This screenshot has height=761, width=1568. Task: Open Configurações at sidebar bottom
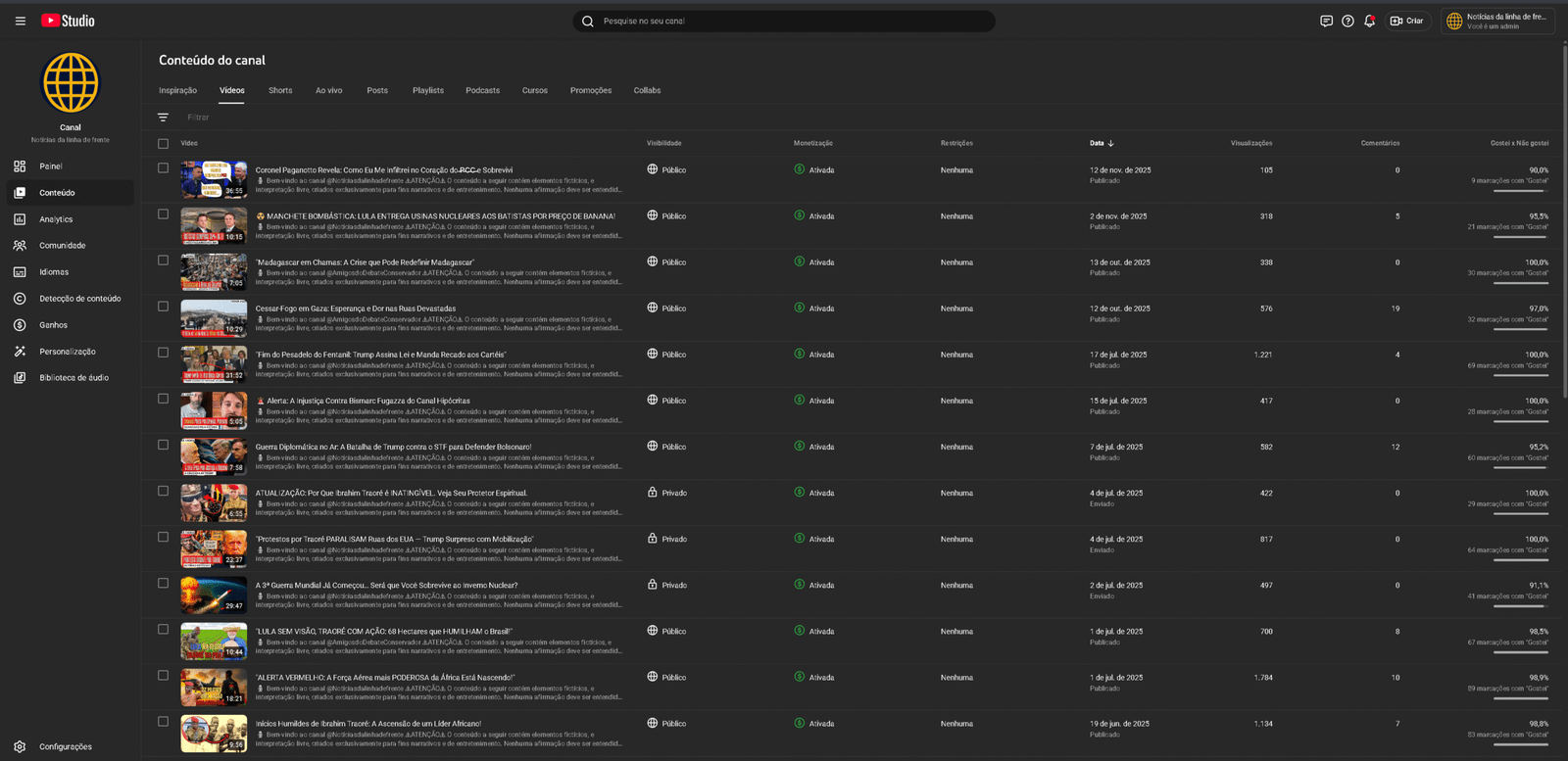[65, 746]
